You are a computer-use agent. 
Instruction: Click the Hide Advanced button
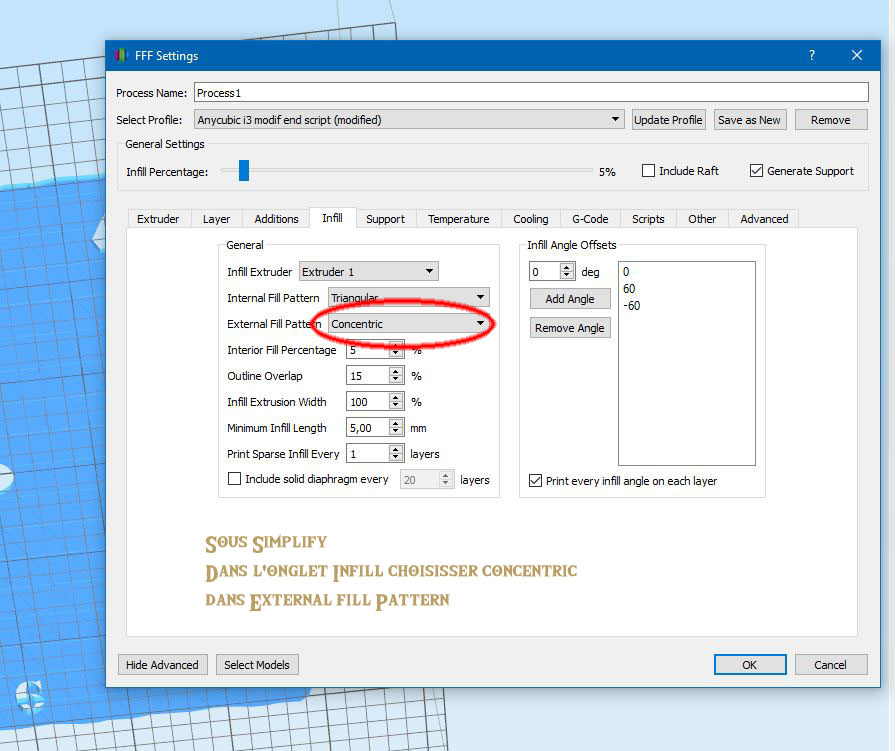tap(162, 665)
